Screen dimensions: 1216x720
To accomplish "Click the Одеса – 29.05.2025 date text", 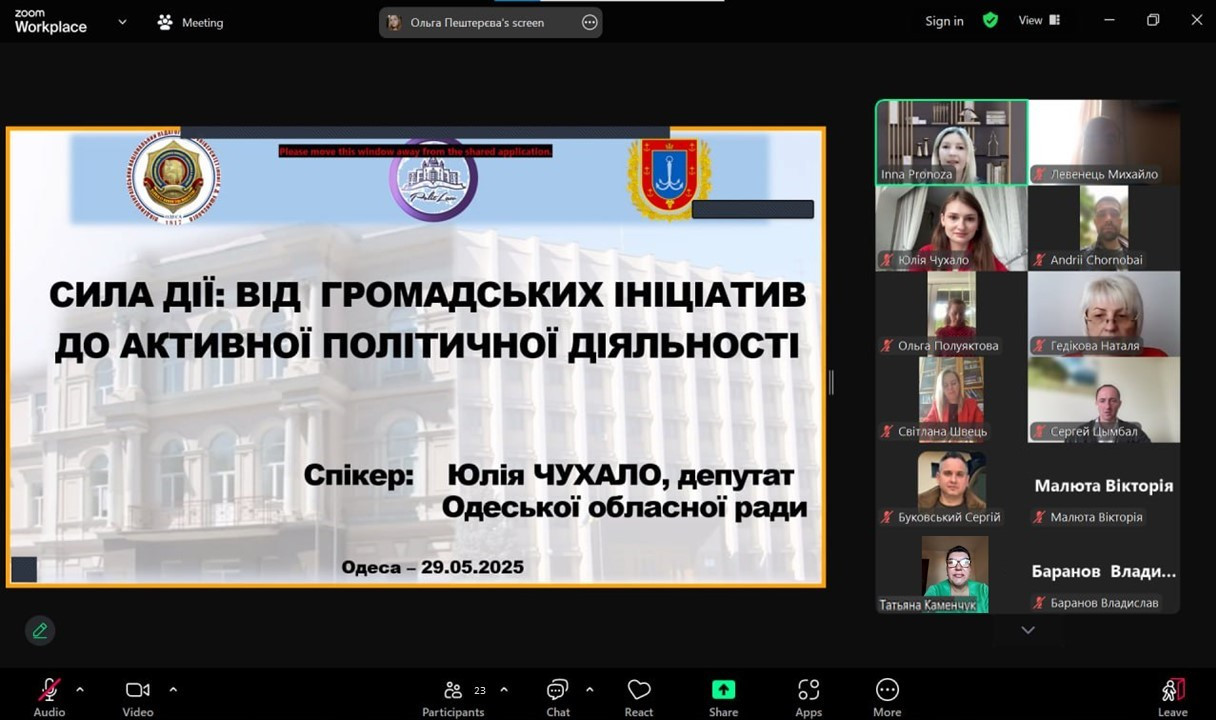I will point(433,567).
